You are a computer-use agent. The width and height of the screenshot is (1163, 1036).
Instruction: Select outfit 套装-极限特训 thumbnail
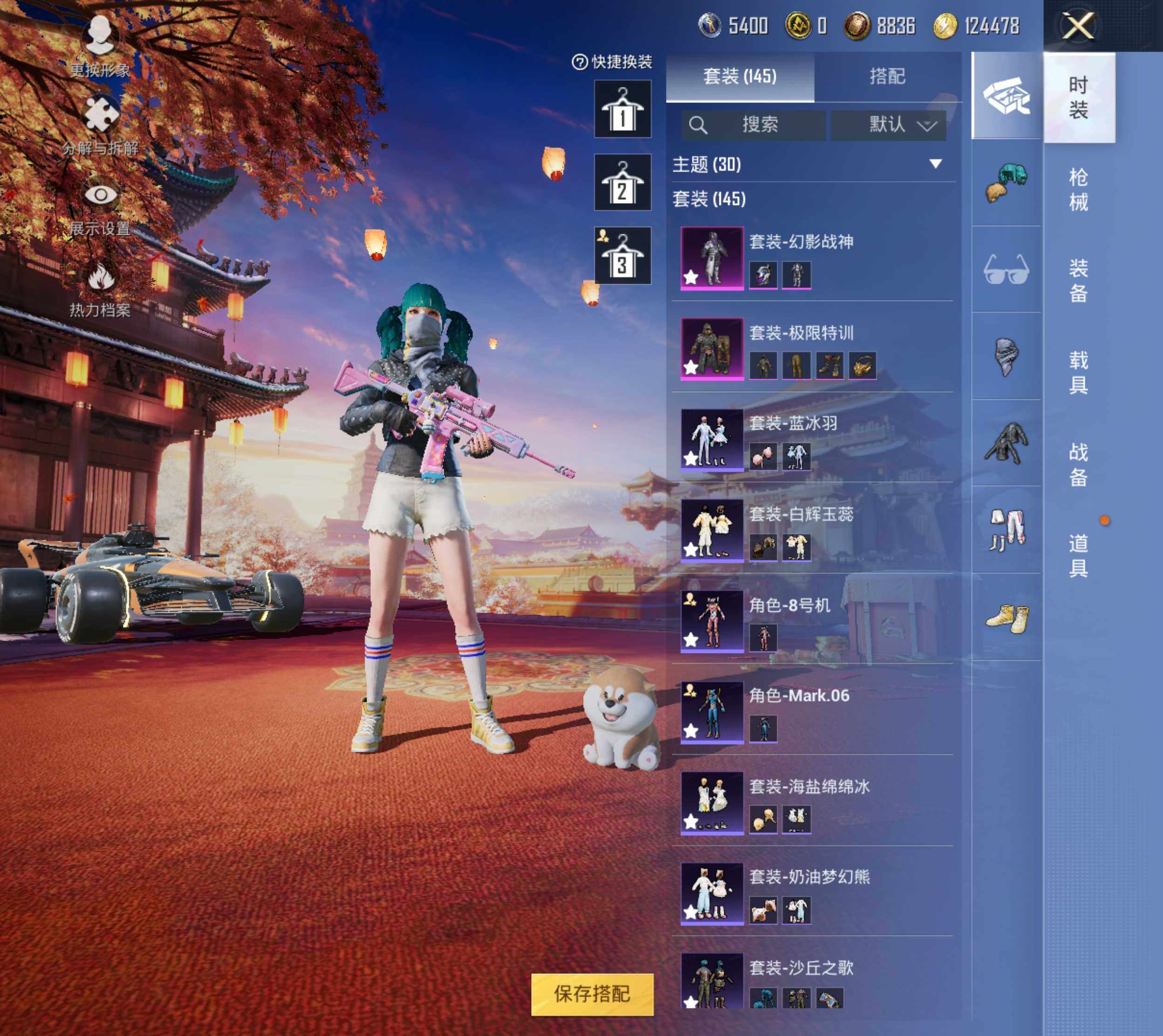(711, 348)
